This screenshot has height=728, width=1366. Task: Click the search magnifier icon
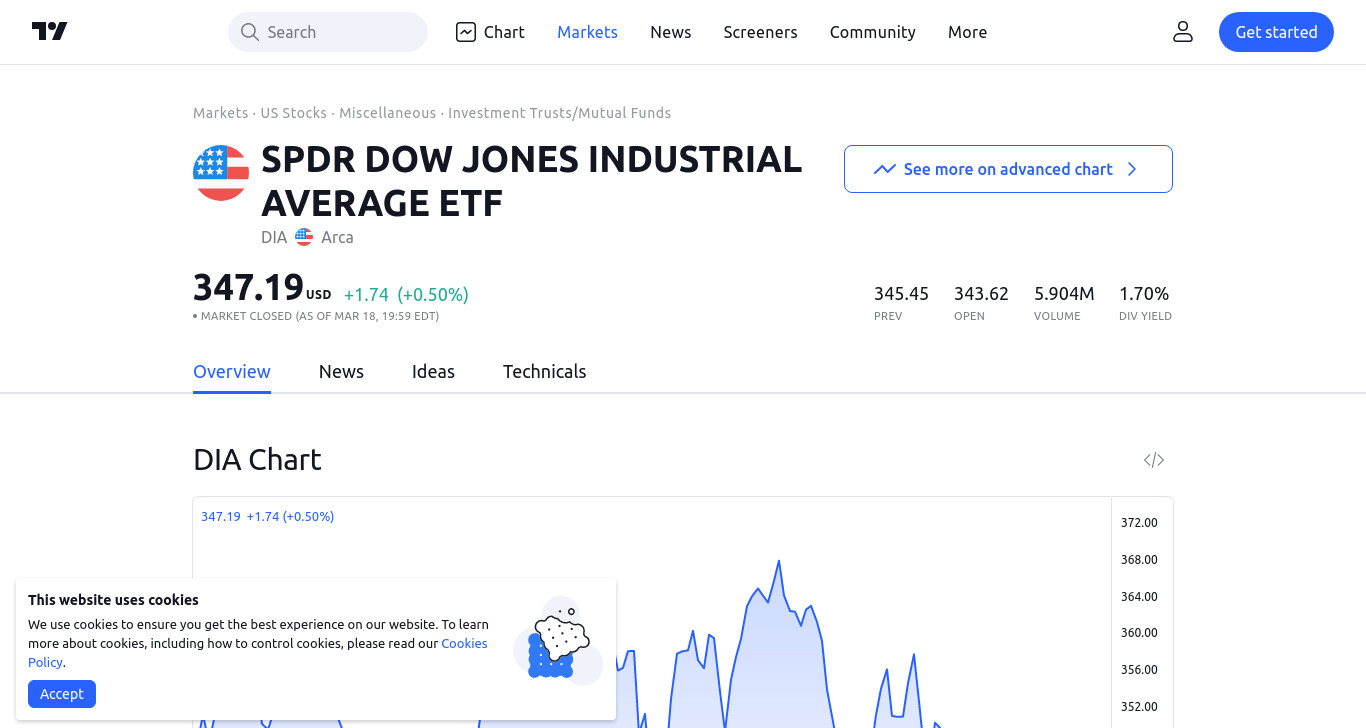click(x=249, y=32)
